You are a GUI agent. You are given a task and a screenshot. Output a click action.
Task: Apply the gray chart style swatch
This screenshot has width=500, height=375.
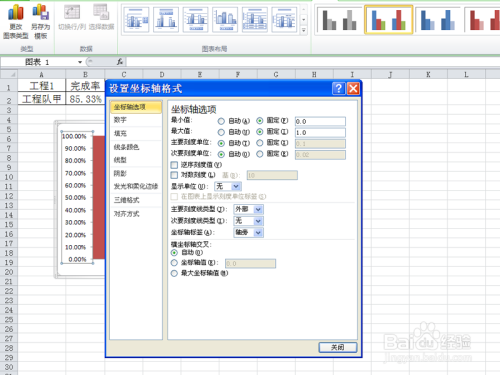point(339,20)
